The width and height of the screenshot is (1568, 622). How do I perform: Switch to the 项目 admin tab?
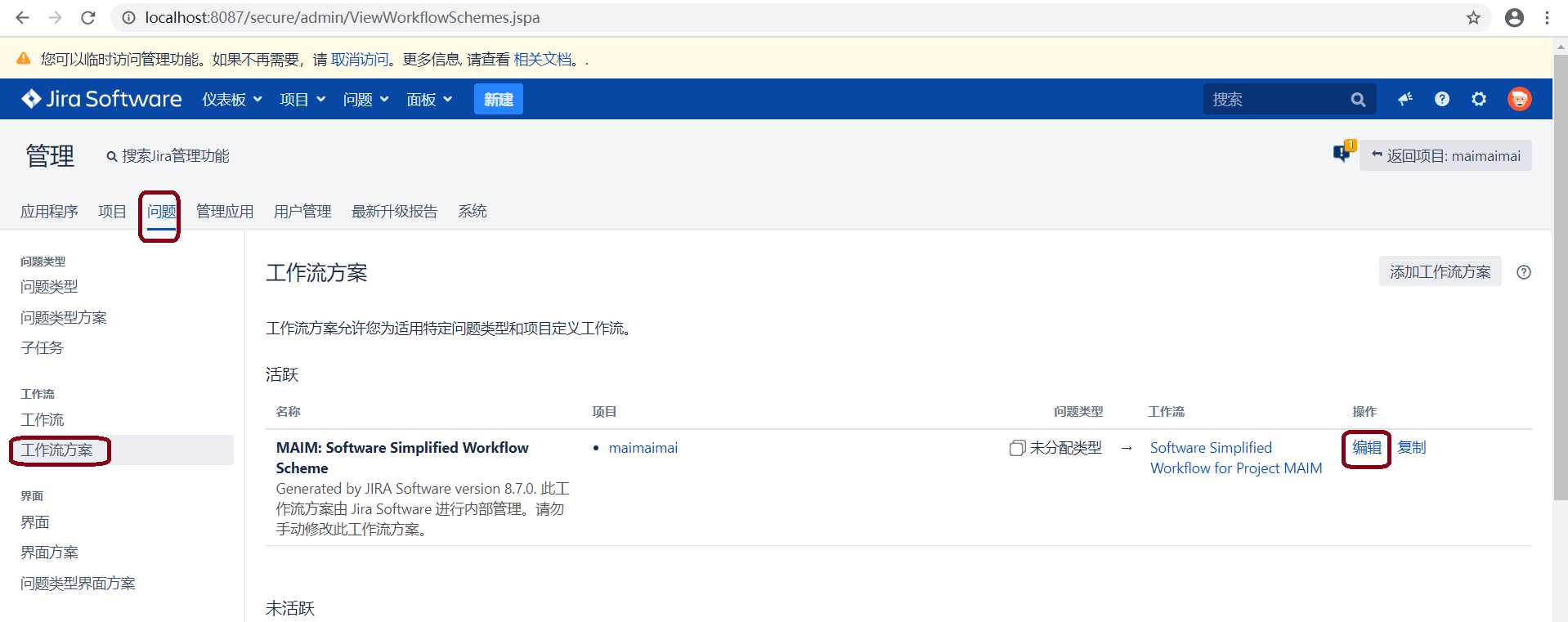(112, 211)
